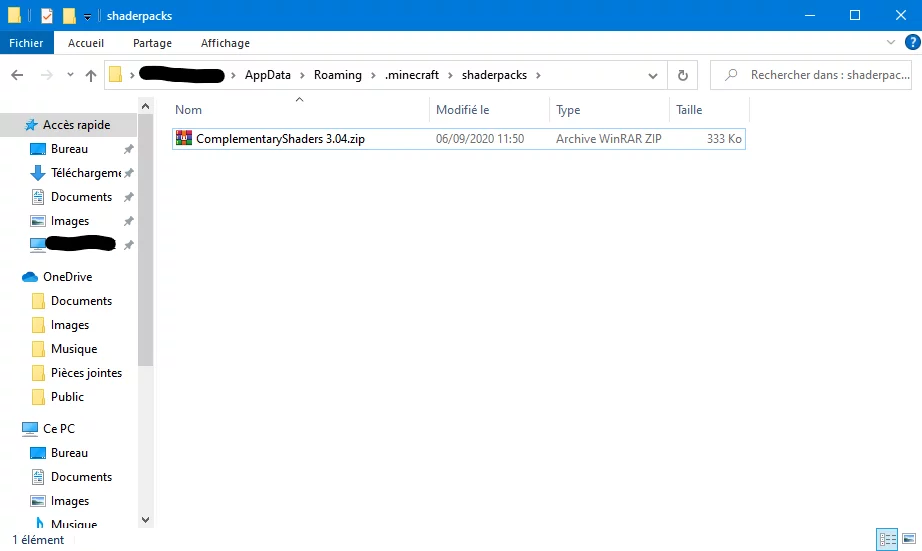Expand the ribbon with the chevron
The image size is (922, 551).
pyautogui.click(x=891, y=43)
